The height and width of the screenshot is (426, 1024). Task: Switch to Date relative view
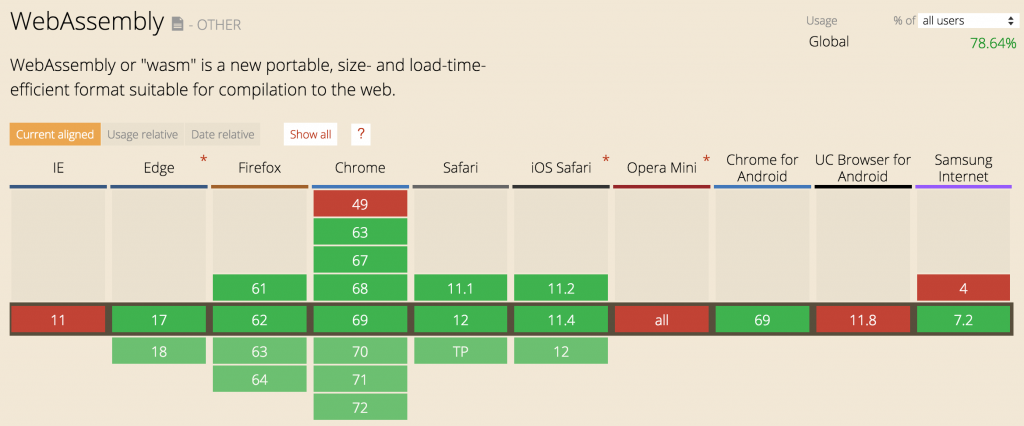click(x=223, y=134)
